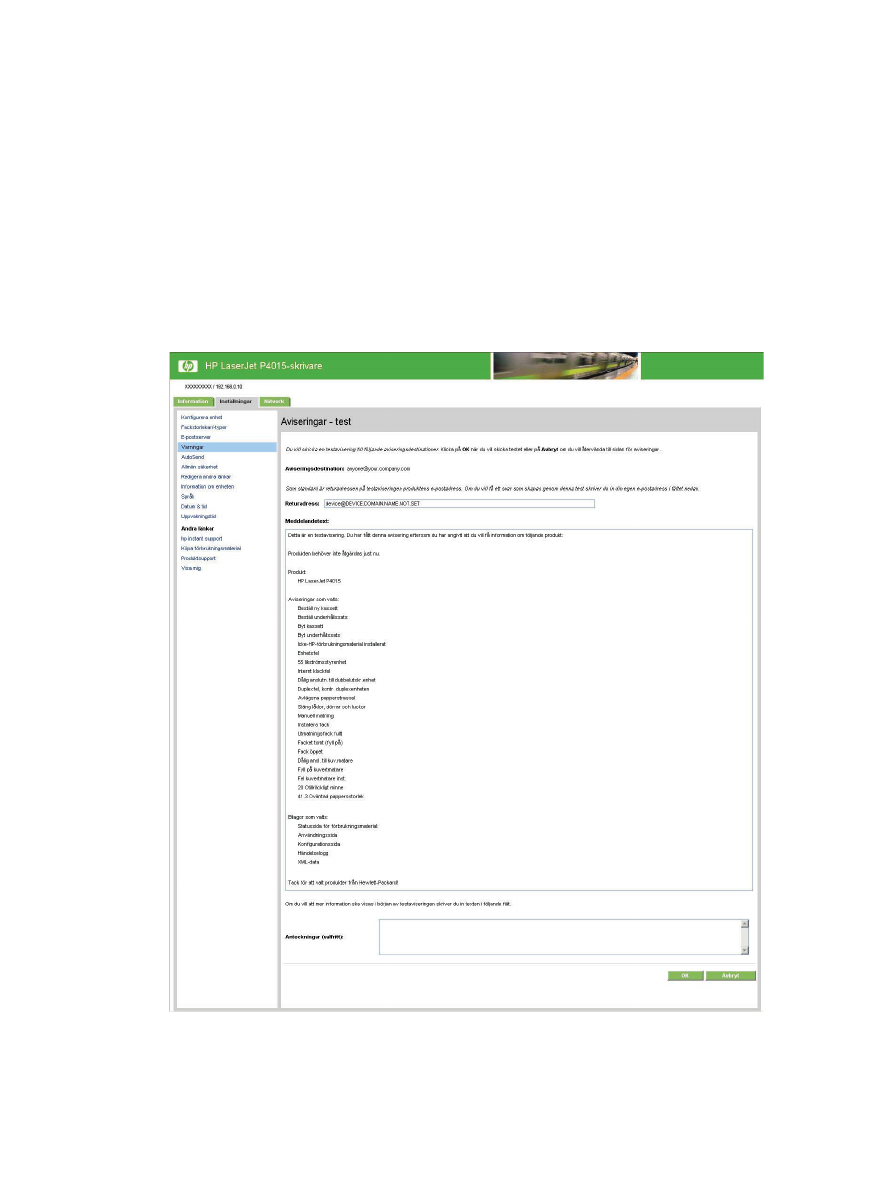Open the E-postserver settings link
The height and width of the screenshot is (1188, 893).
(195, 437)
